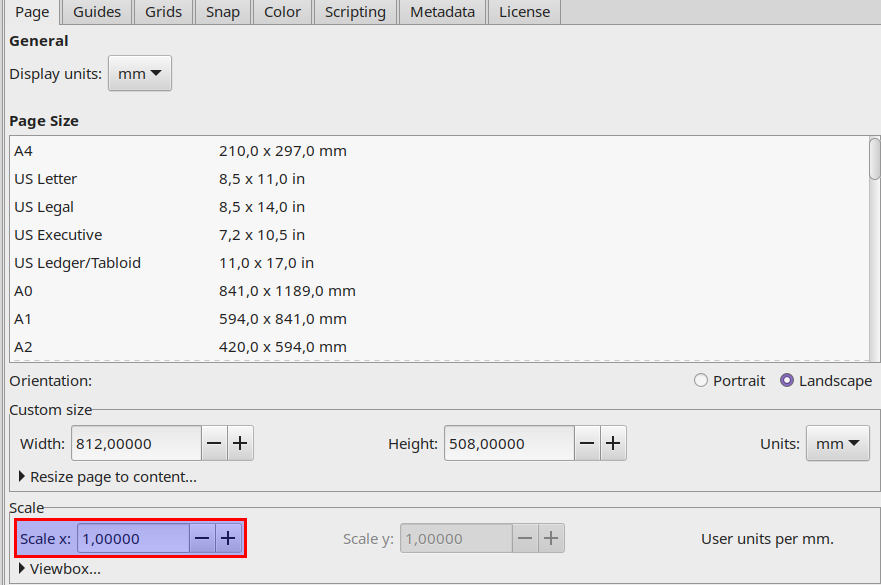The width and height of the screenshot is (881, 585).
Task: Click the 11,0 x 17,0 in dimensions
Action: [x=266, y=263]
